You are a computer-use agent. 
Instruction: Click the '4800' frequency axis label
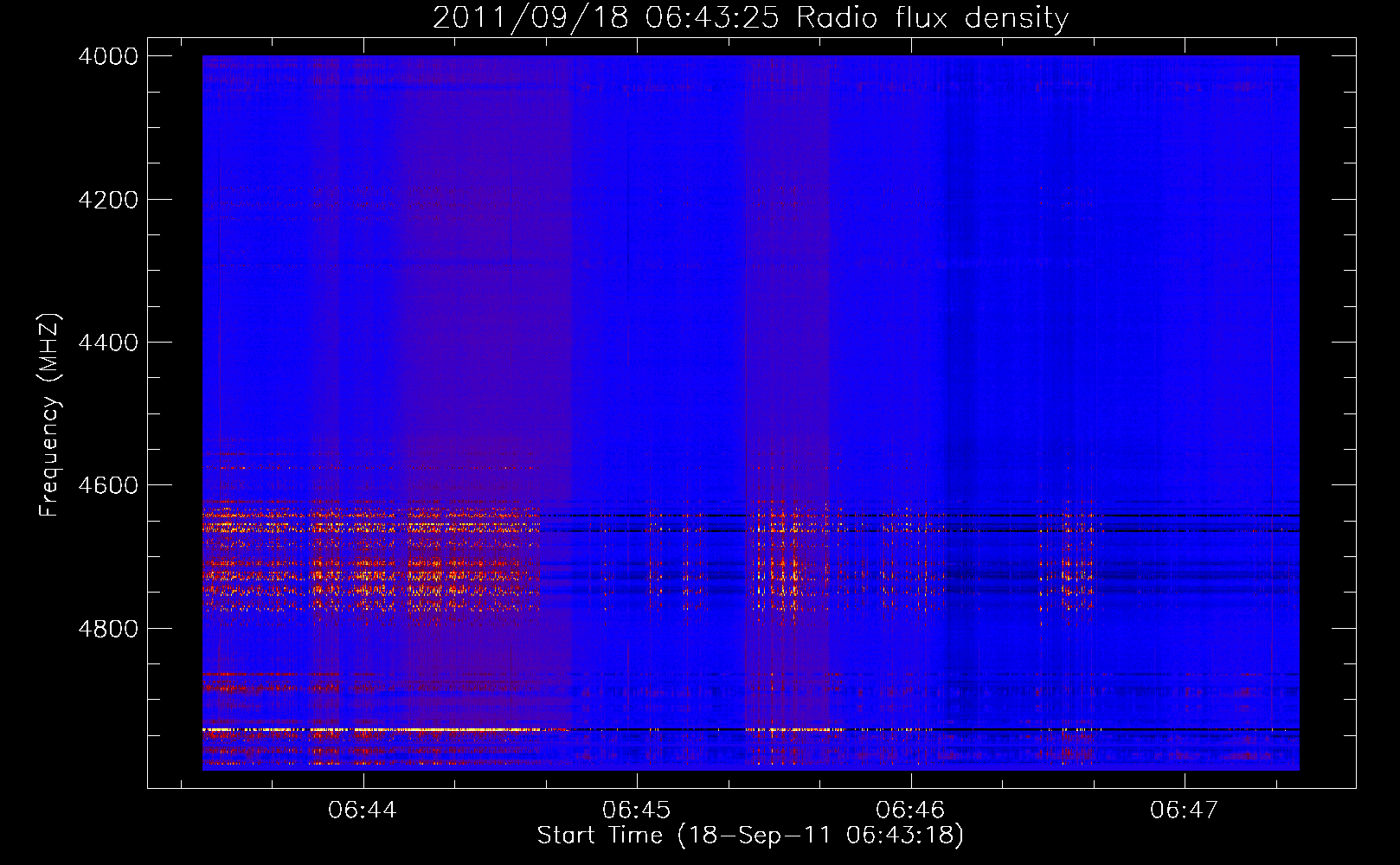[108, 629]
